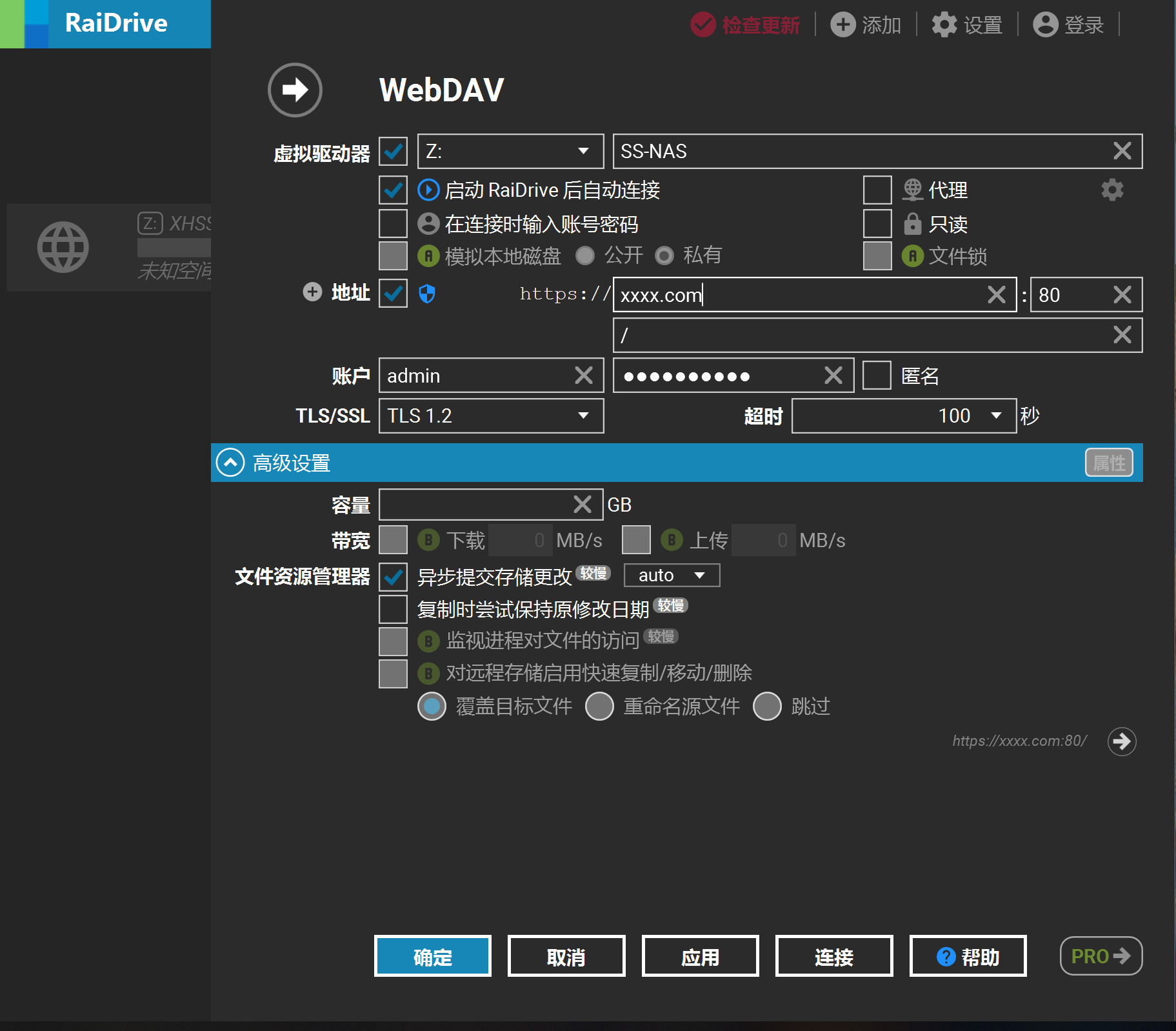
Task: Click the collapse chevron icon of 高级设置
Action: (x=230, y=463)
